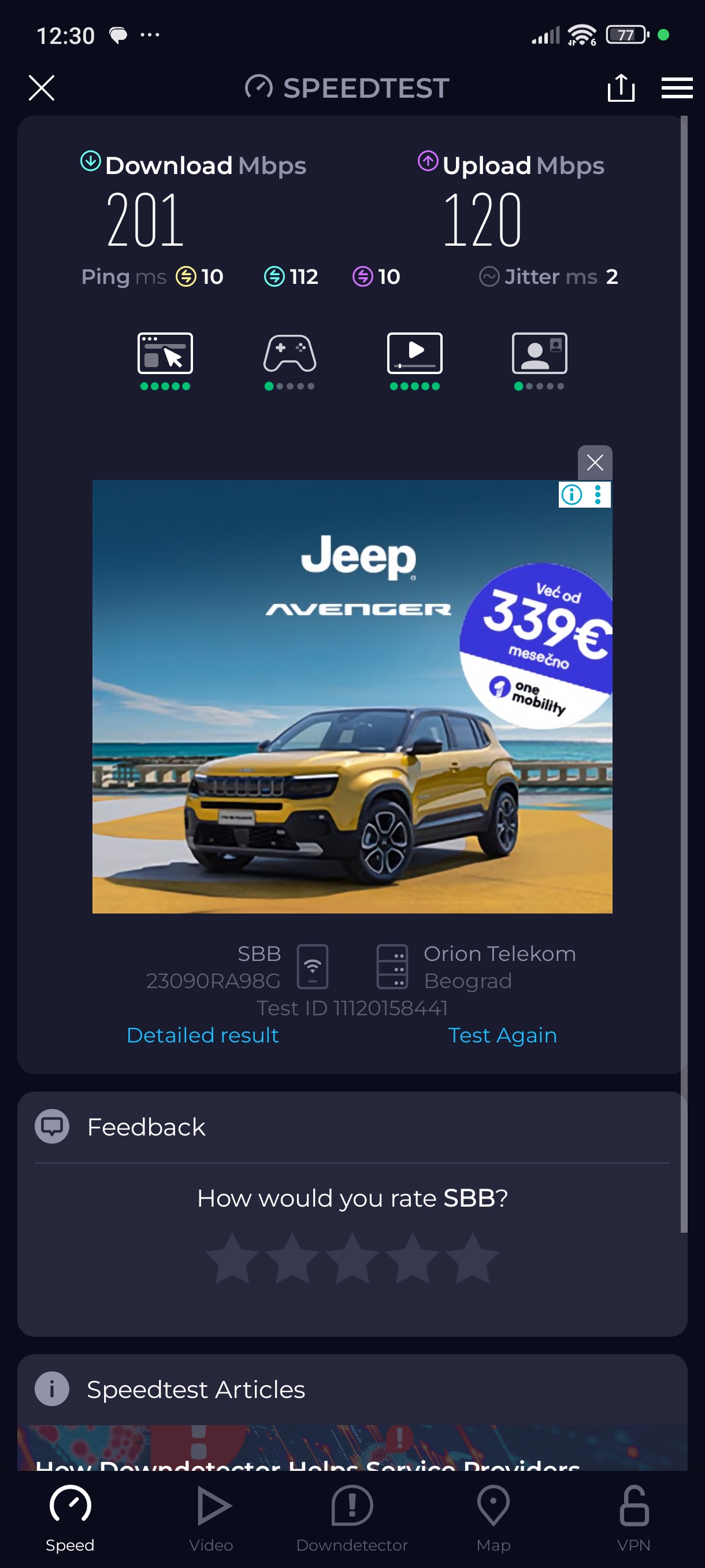
Task: Tap the video conferencing quality icon
Action: [x=540, y=353]
